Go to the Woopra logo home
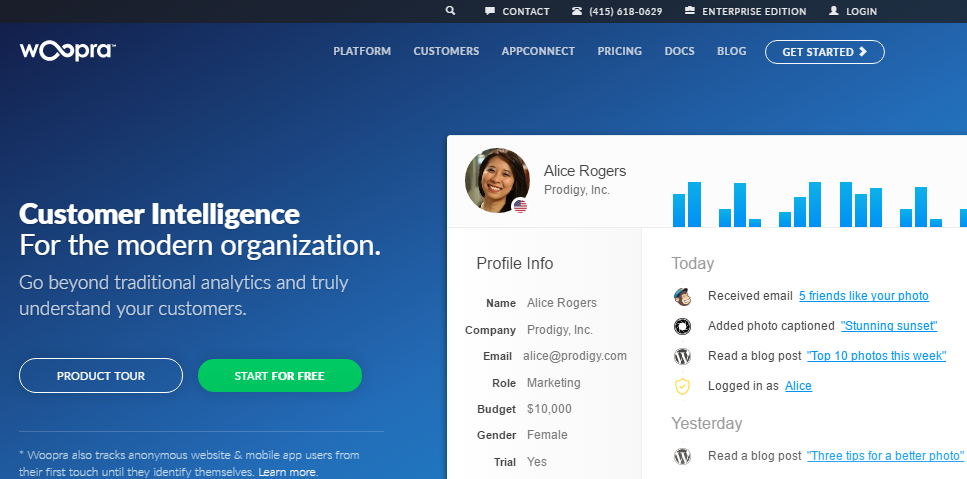 [x=67, y=51]
